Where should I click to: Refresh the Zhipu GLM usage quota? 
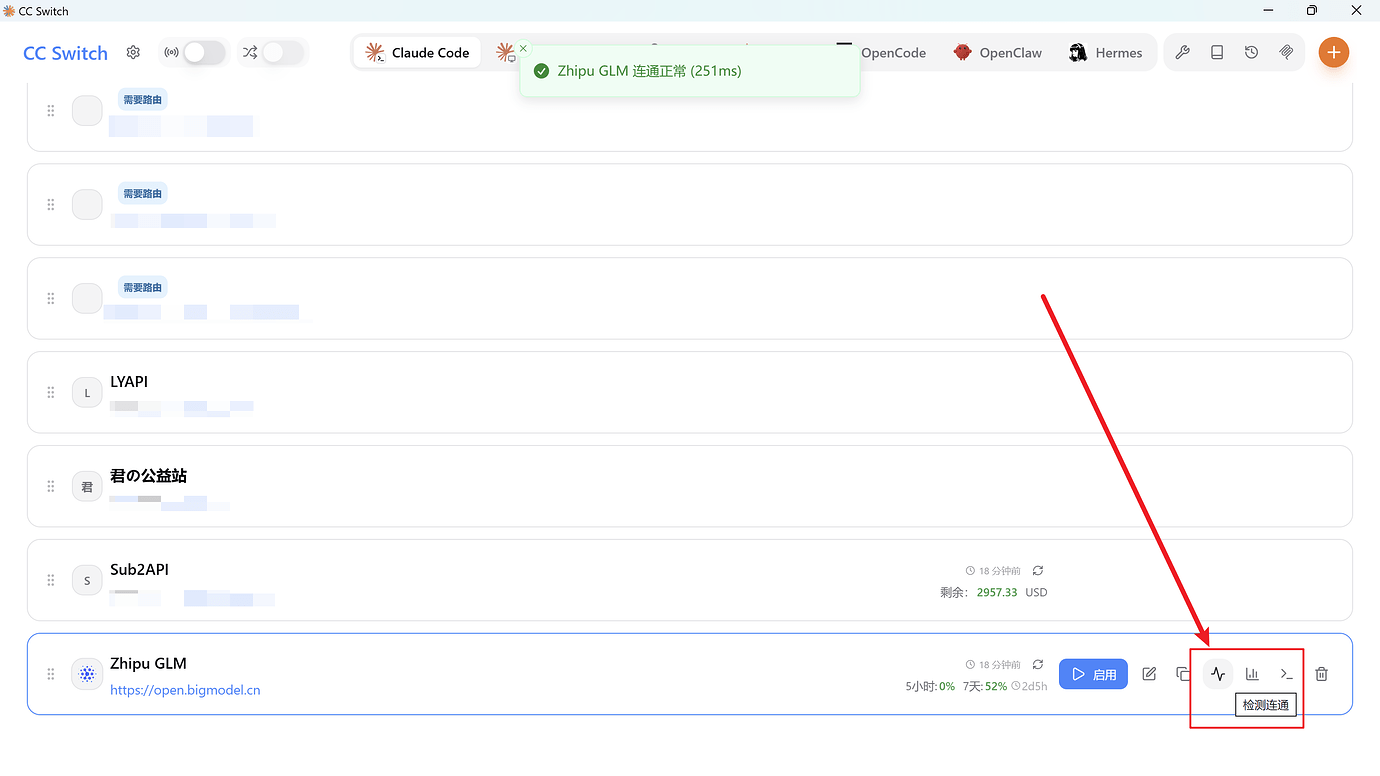click(1038, 664)
